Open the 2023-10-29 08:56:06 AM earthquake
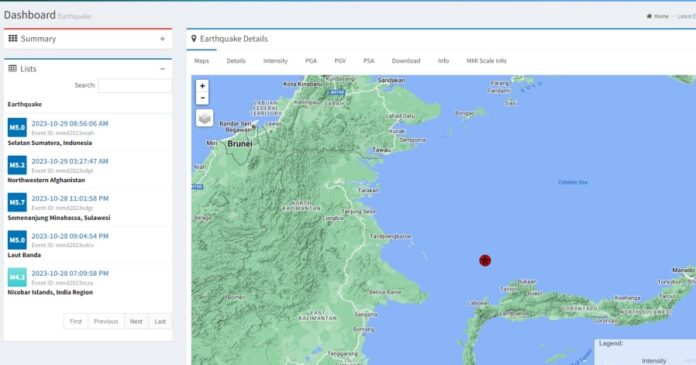The height and width of the screenshot is (365, 696). (x=70, y=123)
